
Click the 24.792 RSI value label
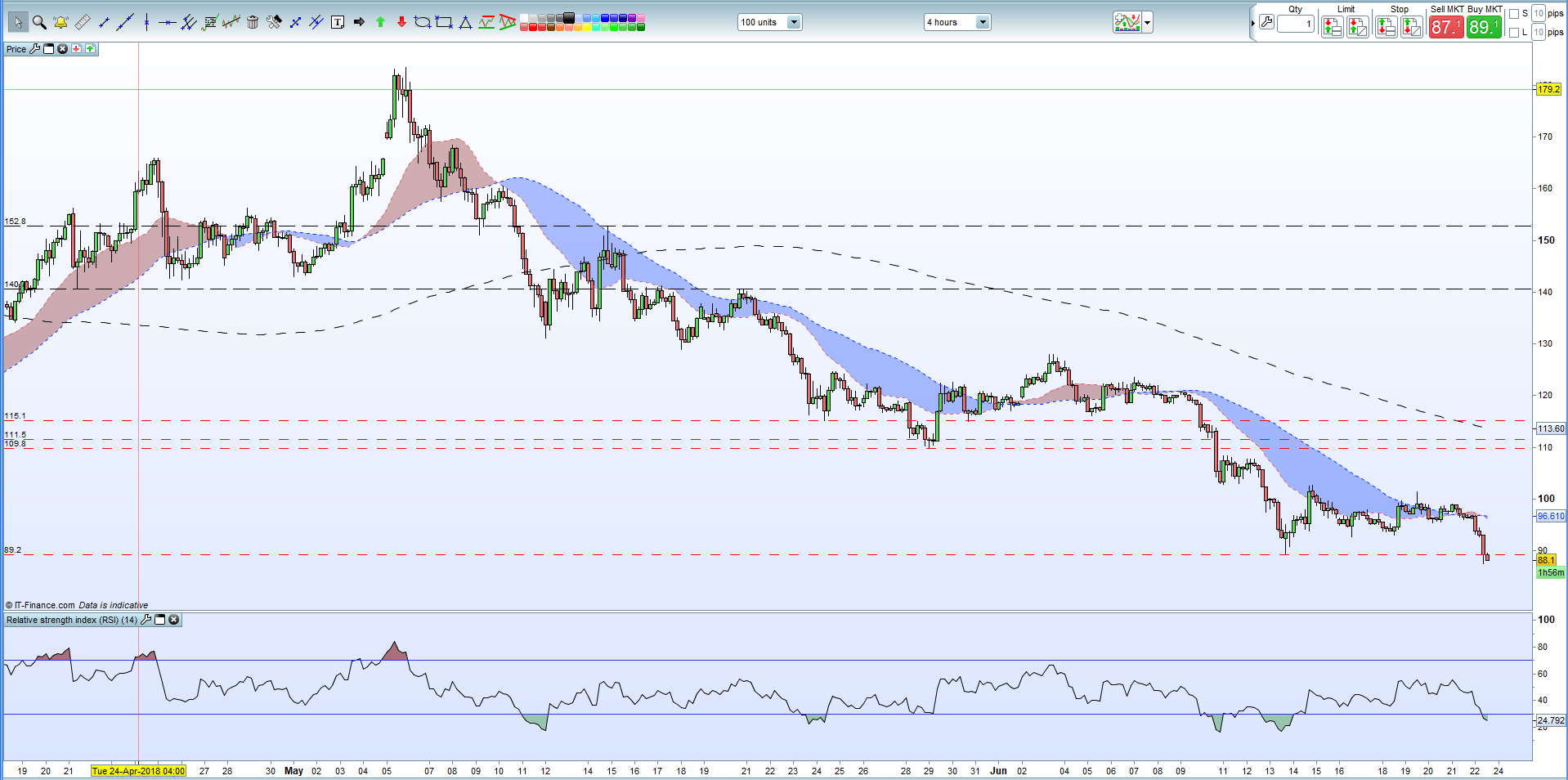click(1551, 720)
